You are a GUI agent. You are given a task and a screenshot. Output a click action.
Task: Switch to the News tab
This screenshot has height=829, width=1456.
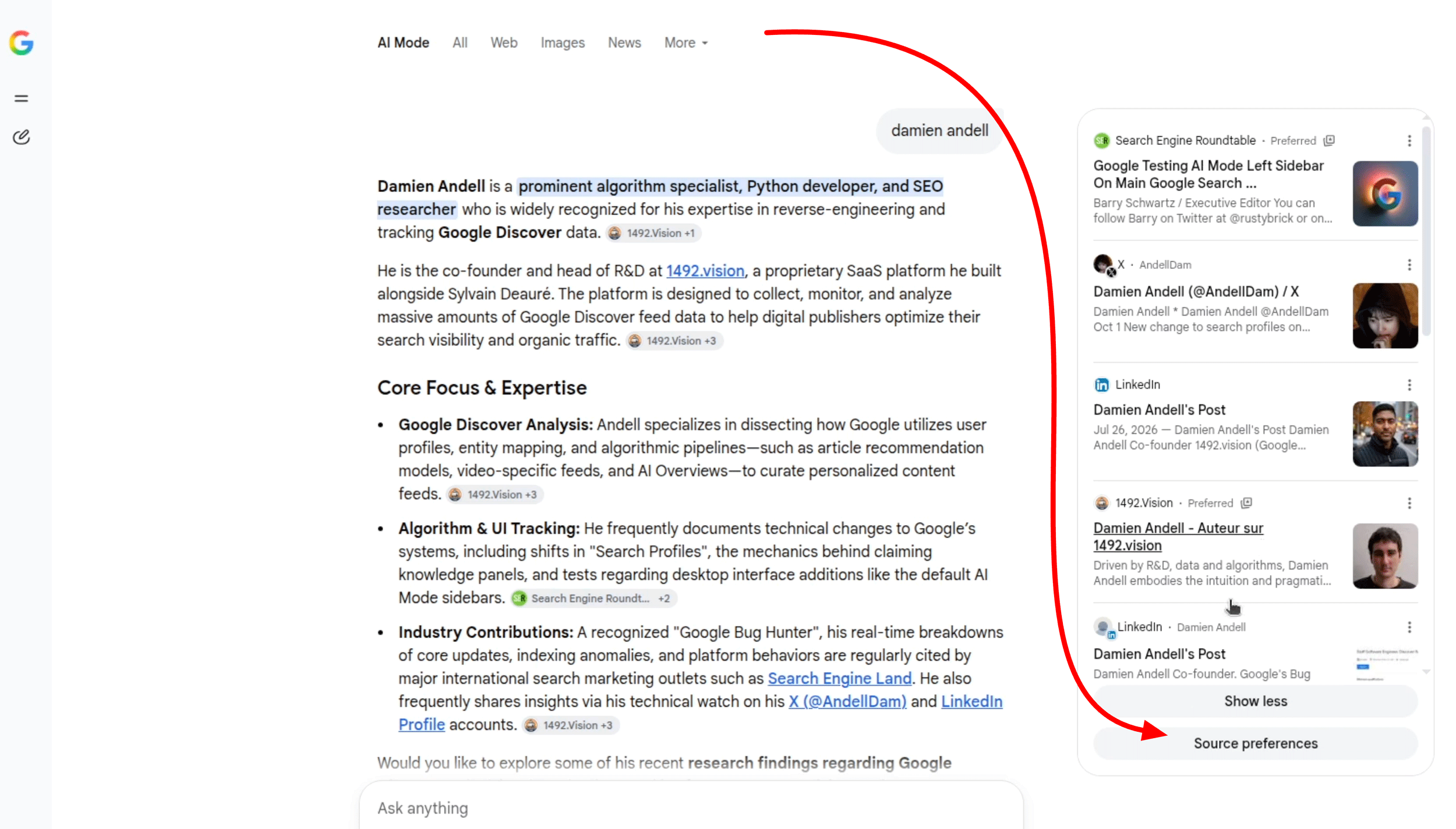pyautogui.click(x=624, y=43)
